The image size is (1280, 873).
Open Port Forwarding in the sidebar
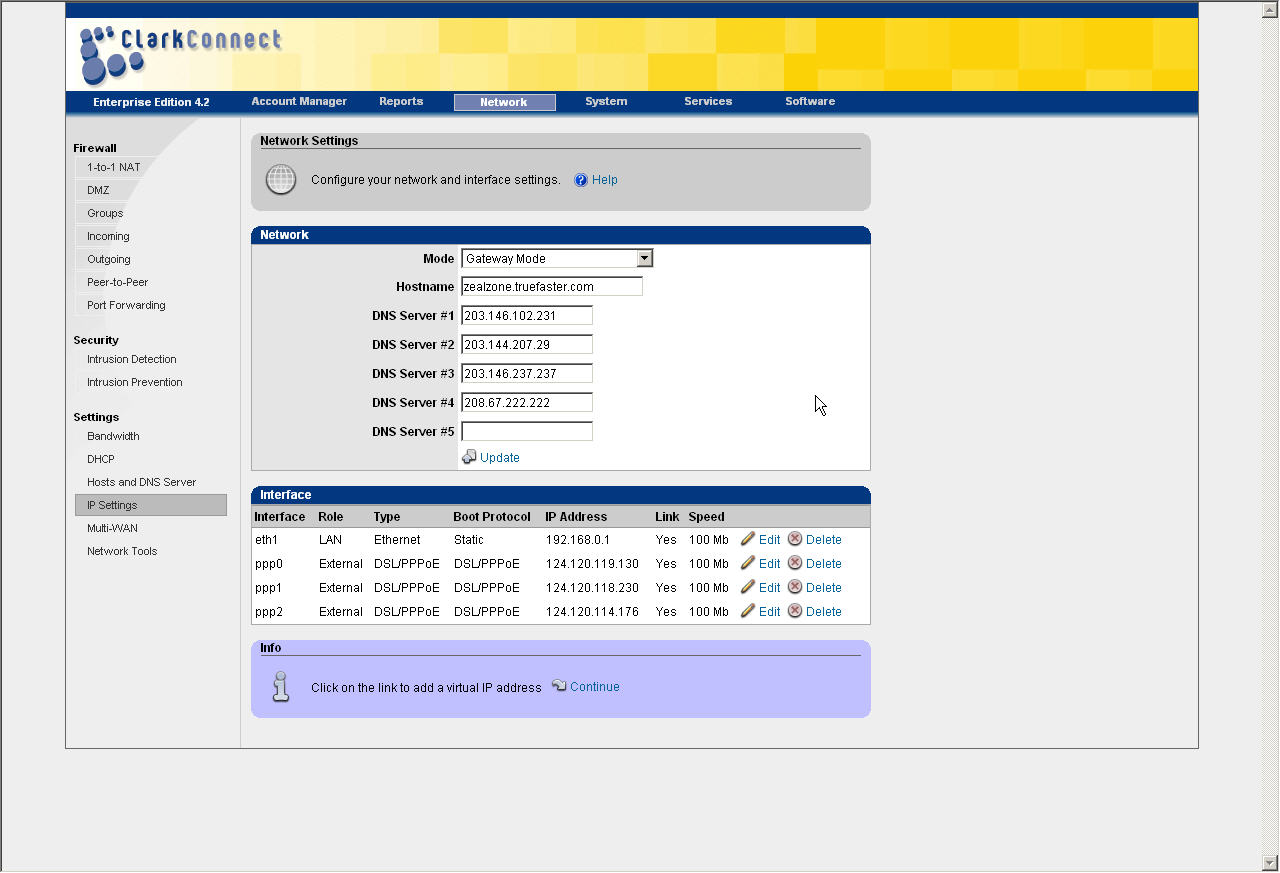point(126,305)
